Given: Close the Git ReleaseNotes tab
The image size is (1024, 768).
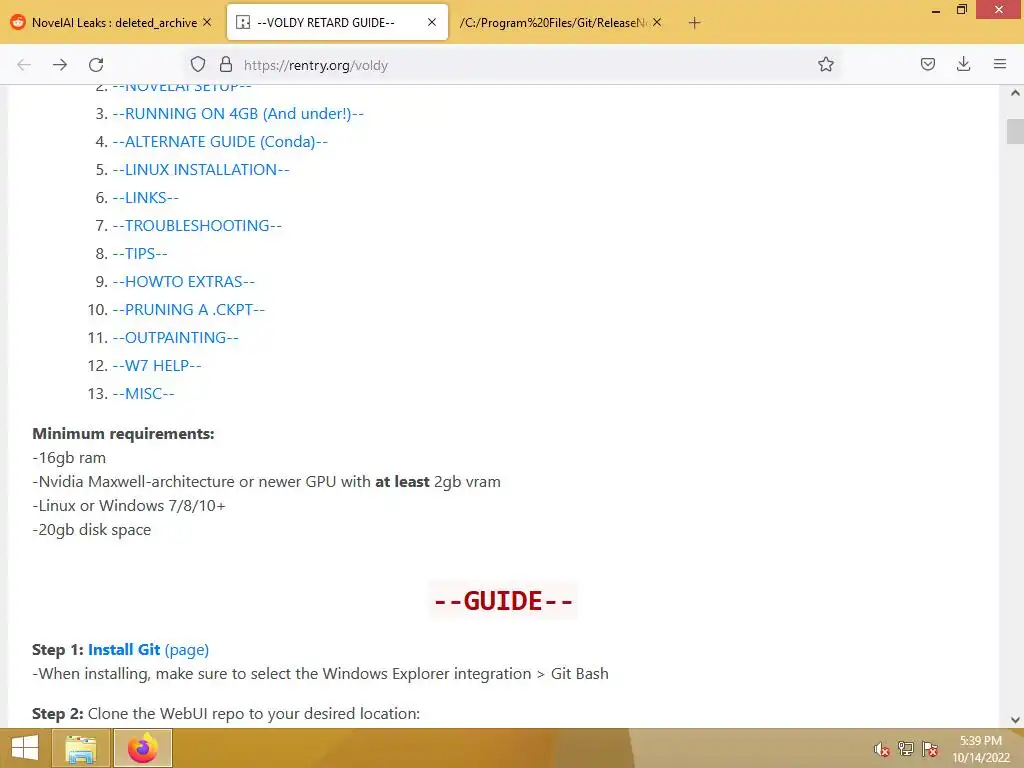Looking at the screenshot, I should click(x=657, y=22).
